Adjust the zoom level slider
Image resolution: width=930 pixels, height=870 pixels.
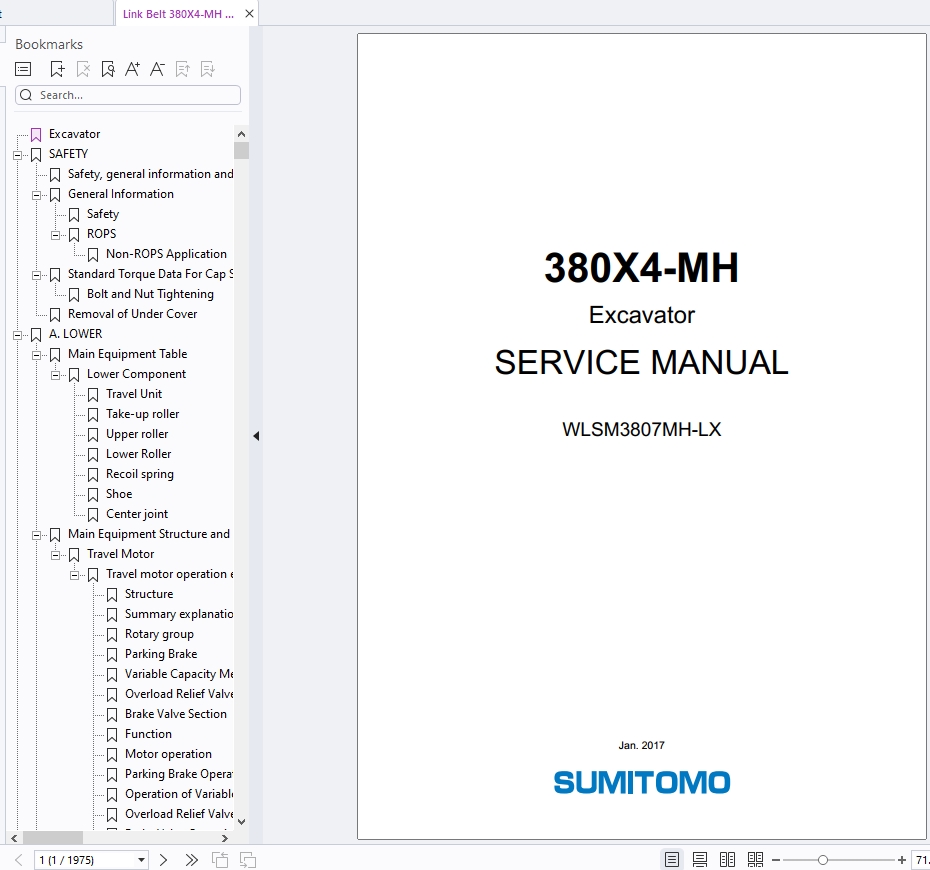[x=823, y=860]
